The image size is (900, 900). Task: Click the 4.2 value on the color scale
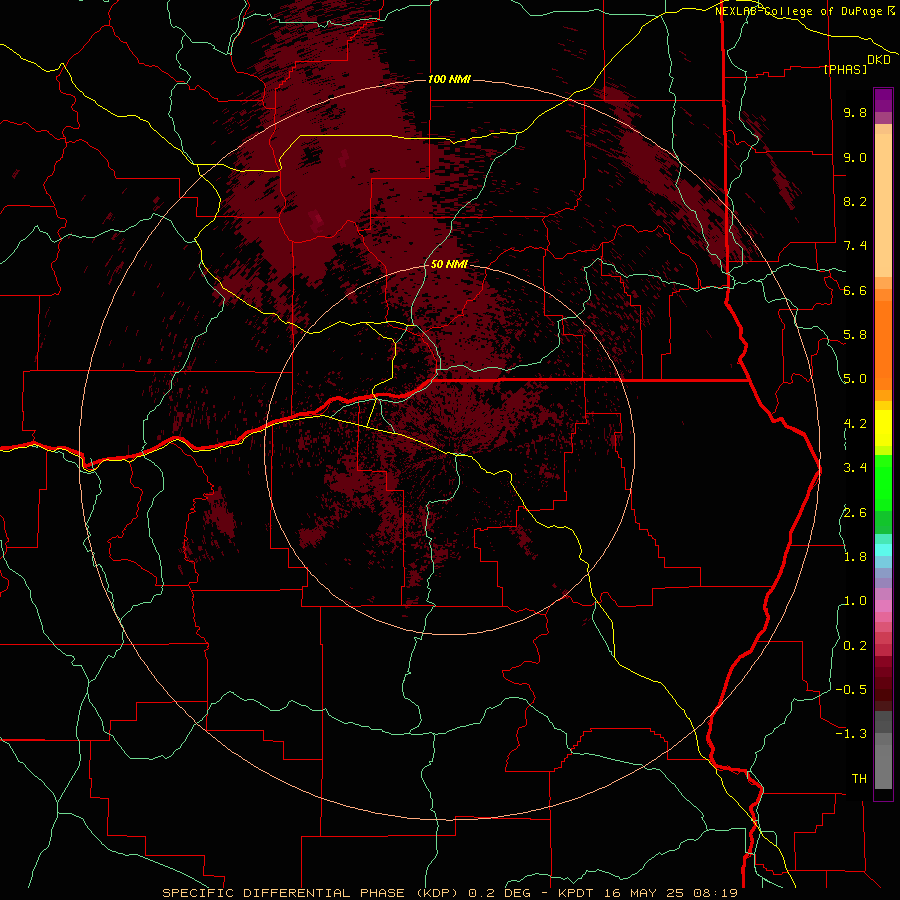point(855,424)
